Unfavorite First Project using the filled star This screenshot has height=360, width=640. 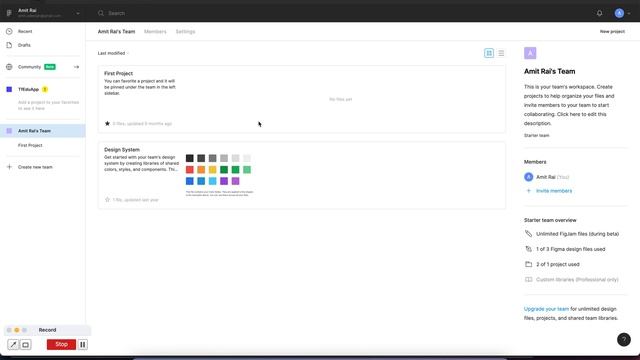[x=107, y=123]
